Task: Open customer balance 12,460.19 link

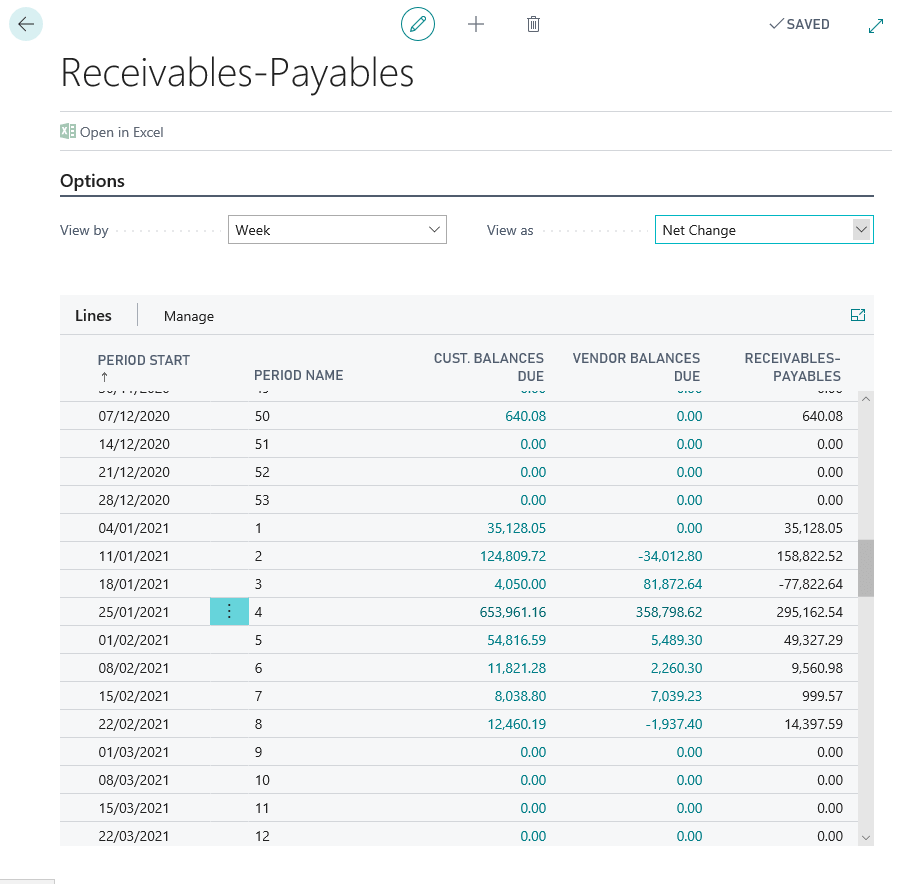Action: coord(516,725)
